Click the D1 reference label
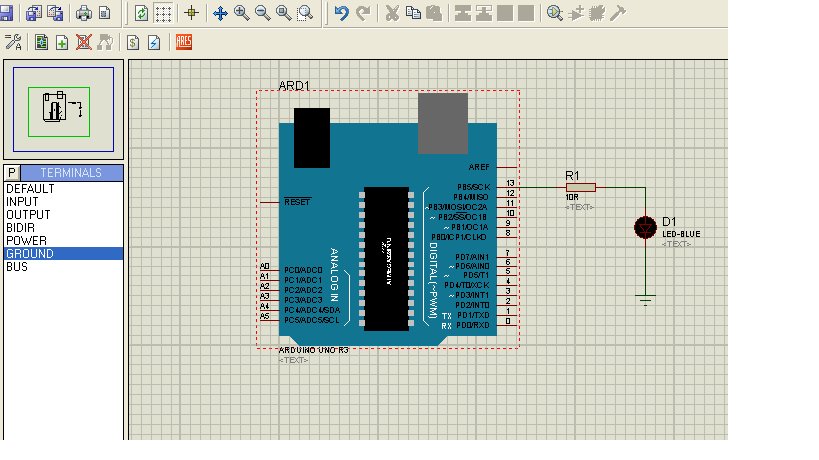Screen dimensions: 819x460 coord(669,221)
